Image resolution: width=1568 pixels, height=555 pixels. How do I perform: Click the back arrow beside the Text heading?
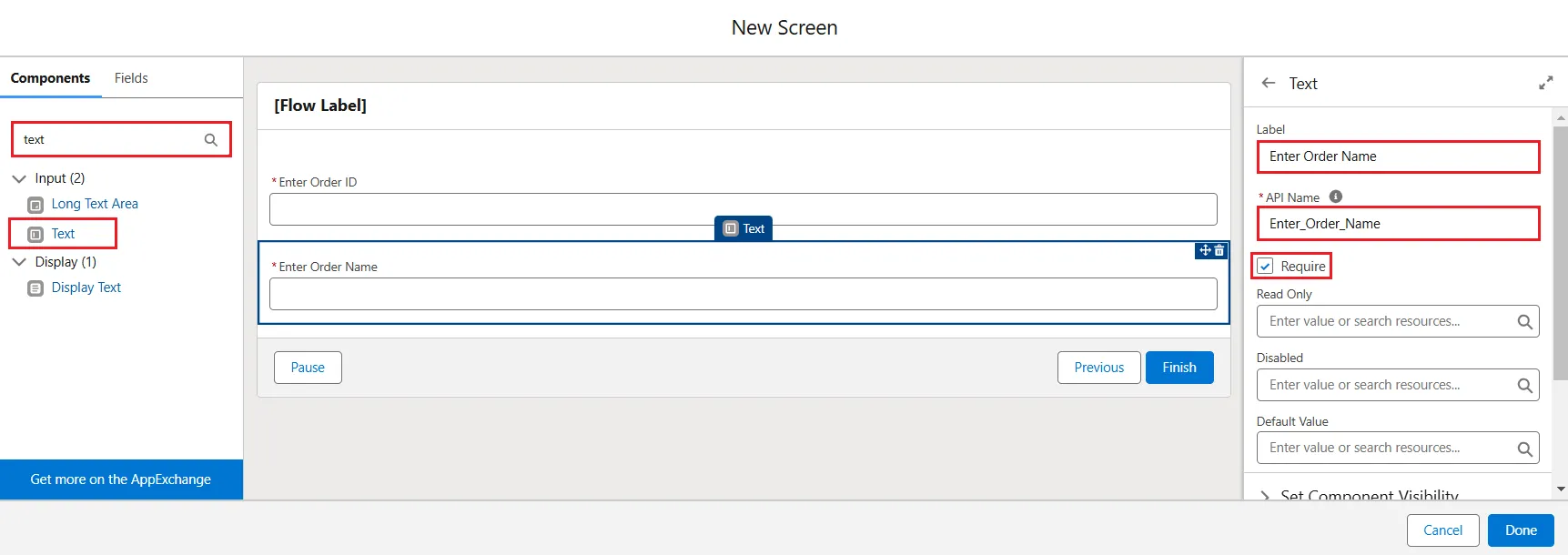pyautogui.click(x=1269, y=83)
